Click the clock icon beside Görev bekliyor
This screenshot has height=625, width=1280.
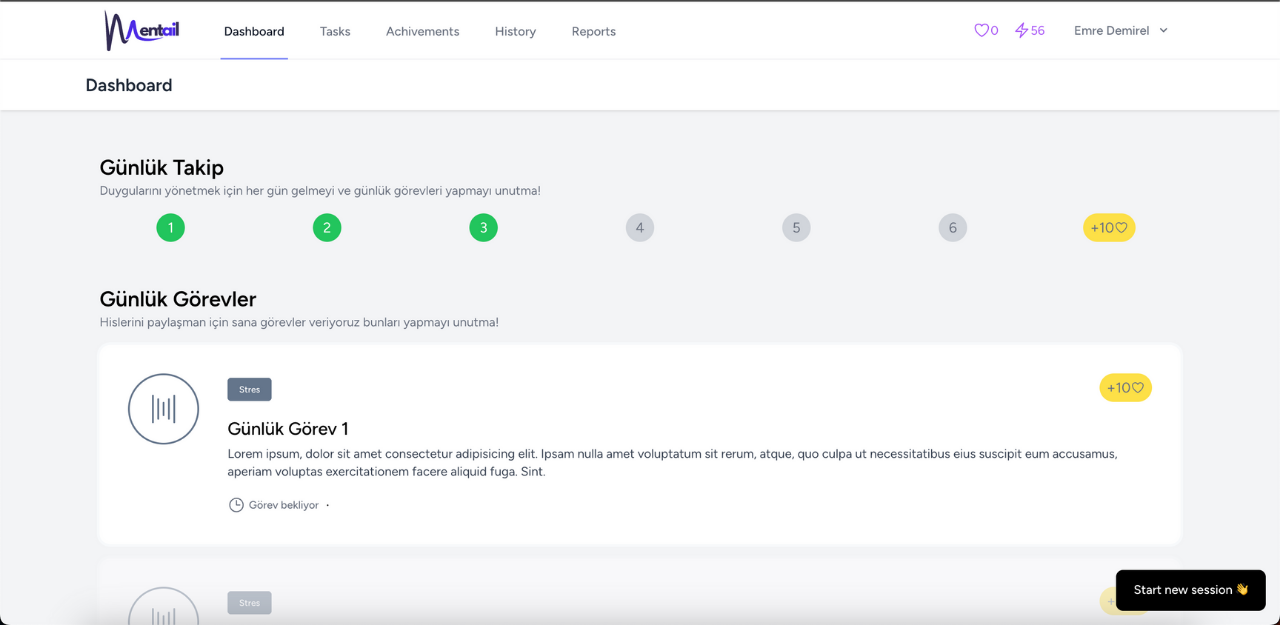tap(236, 505)
